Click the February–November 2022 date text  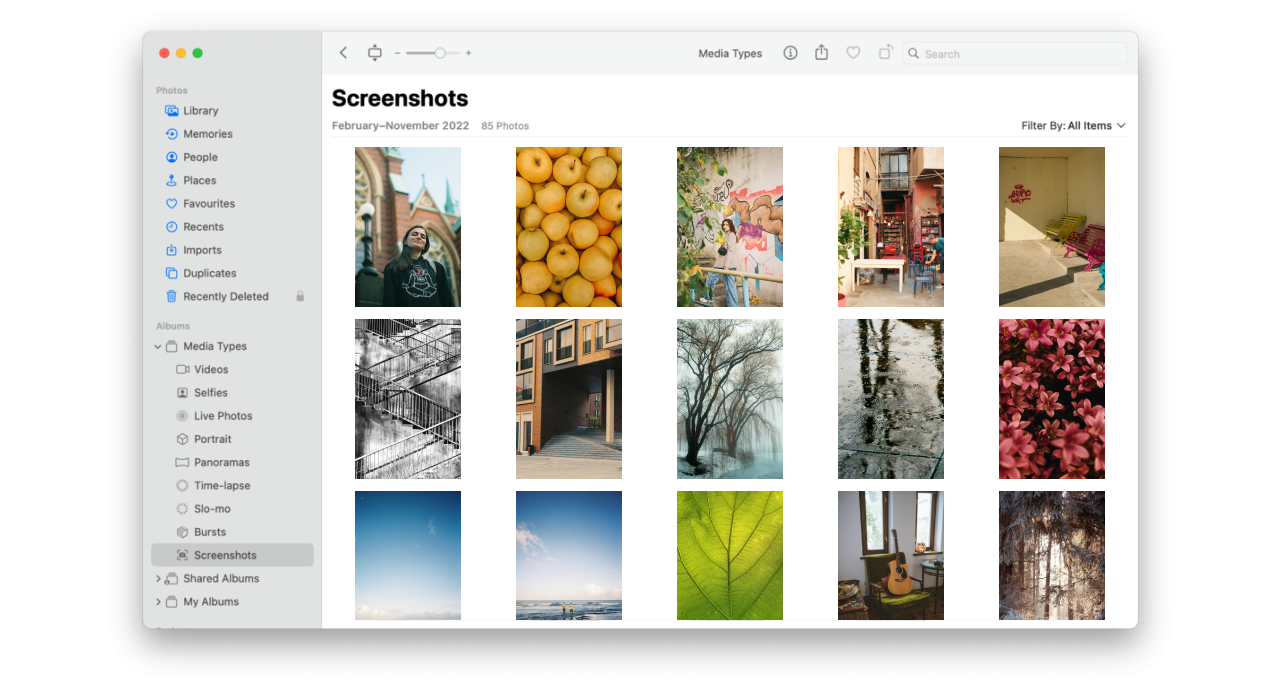click(x=400, y=126)
